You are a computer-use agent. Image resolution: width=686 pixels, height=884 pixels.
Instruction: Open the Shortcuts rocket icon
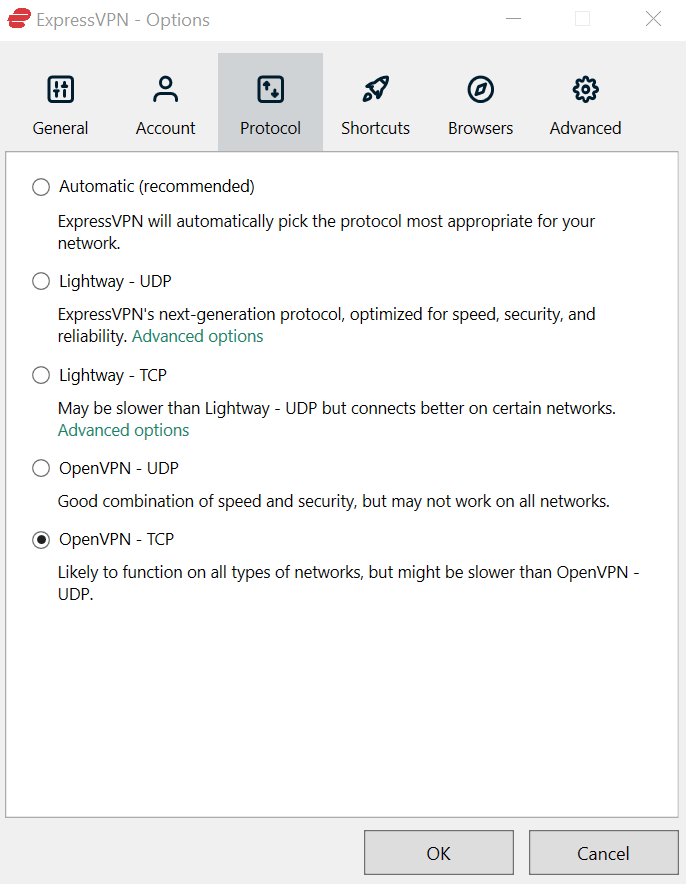pyautogui.click(x=375, y=88)
